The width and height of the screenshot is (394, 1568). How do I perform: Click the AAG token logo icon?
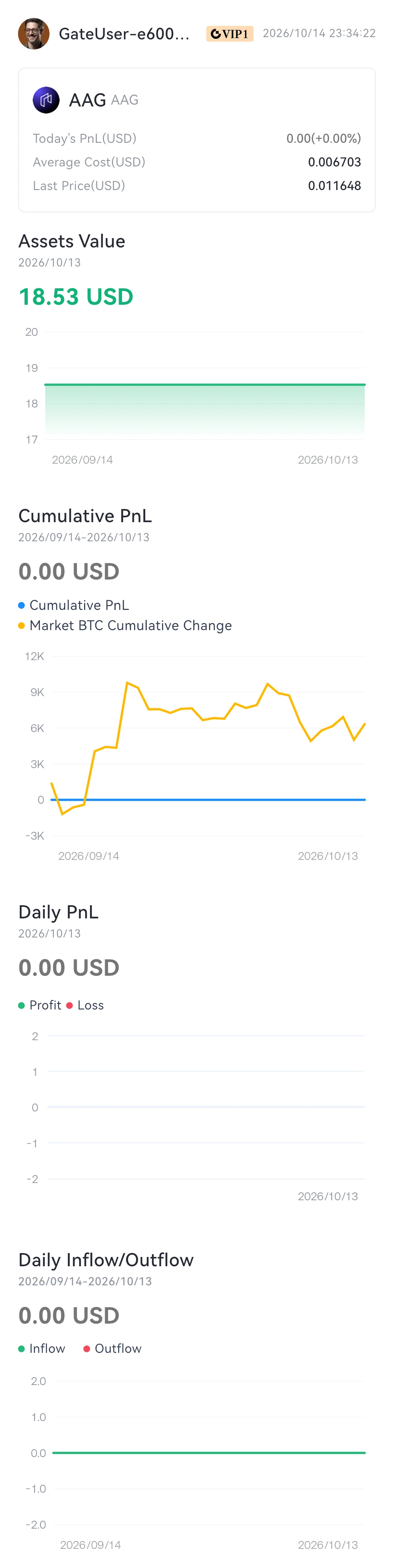46,100
